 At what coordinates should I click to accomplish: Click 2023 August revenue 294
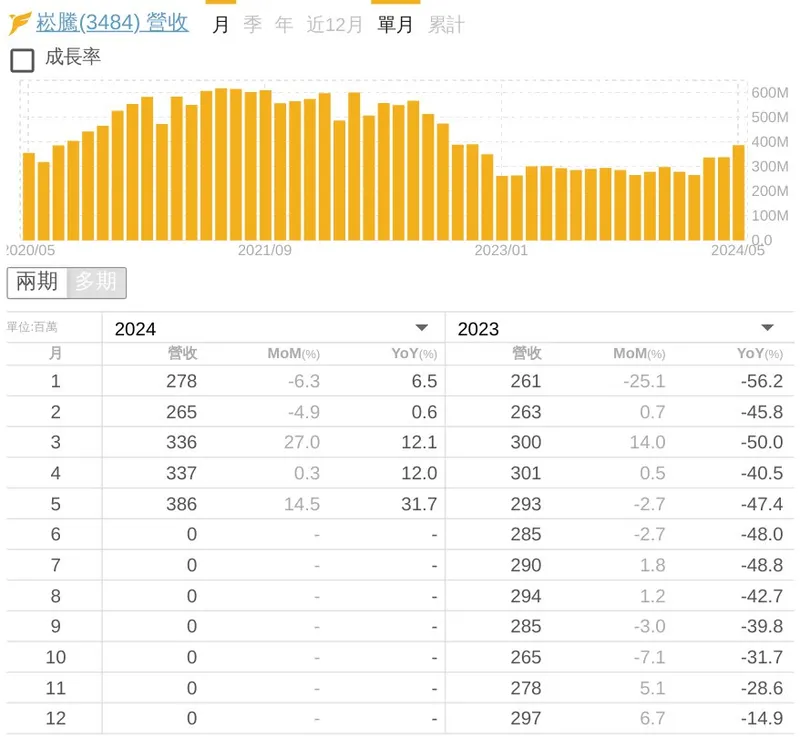point(526,596)
